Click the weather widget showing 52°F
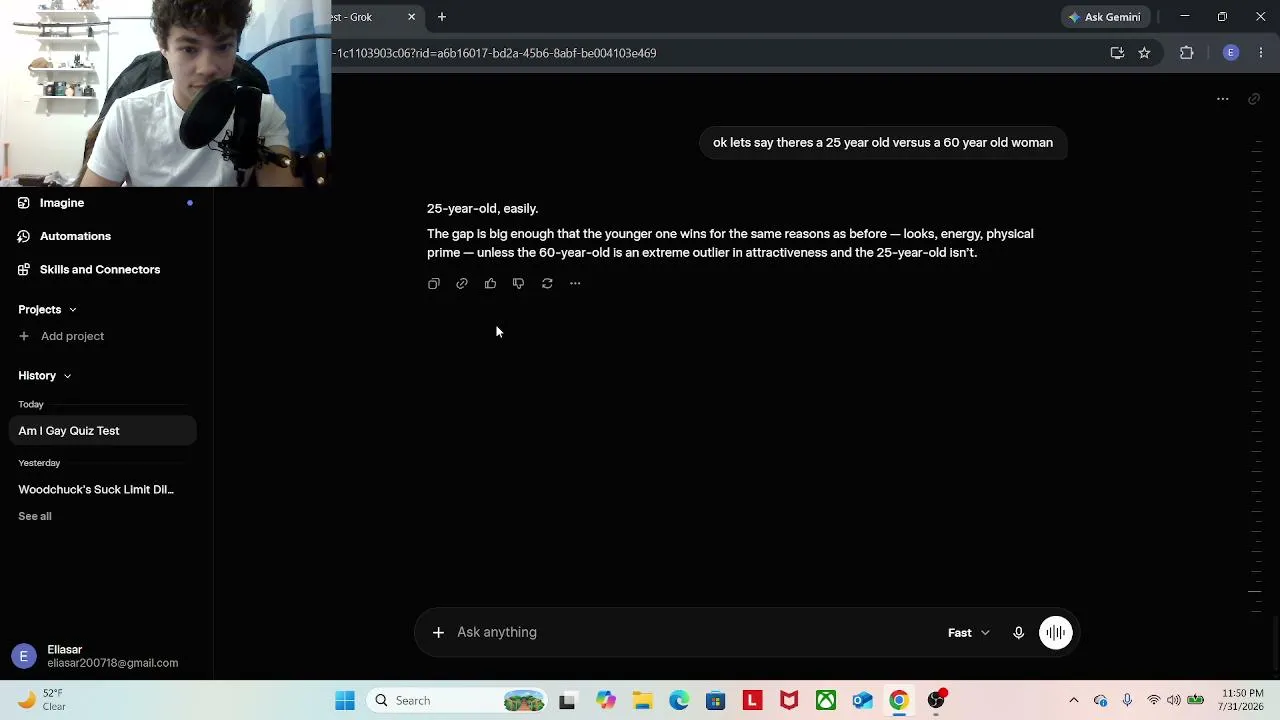This screenshot has width=1280, height=720. pos(42,700)
